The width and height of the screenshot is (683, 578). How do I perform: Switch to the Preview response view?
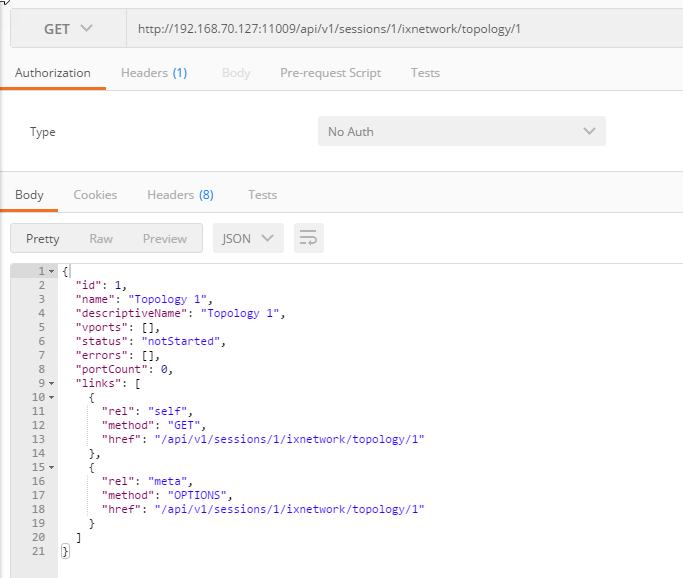164,239
